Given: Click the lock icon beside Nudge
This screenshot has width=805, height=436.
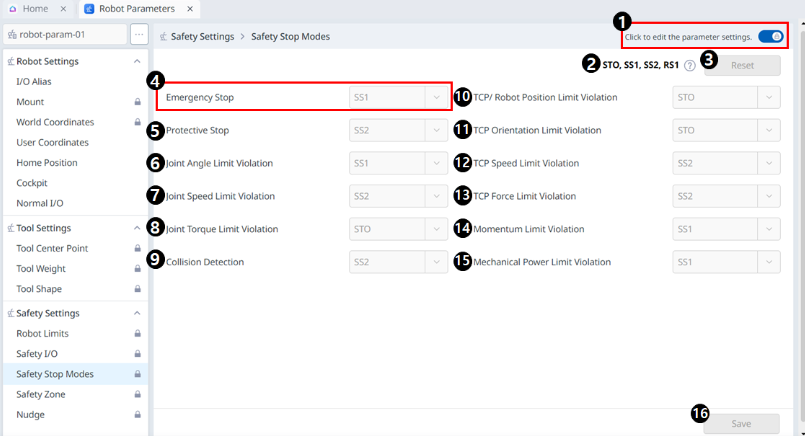Looking at the screenshot, I should [137, 415].
